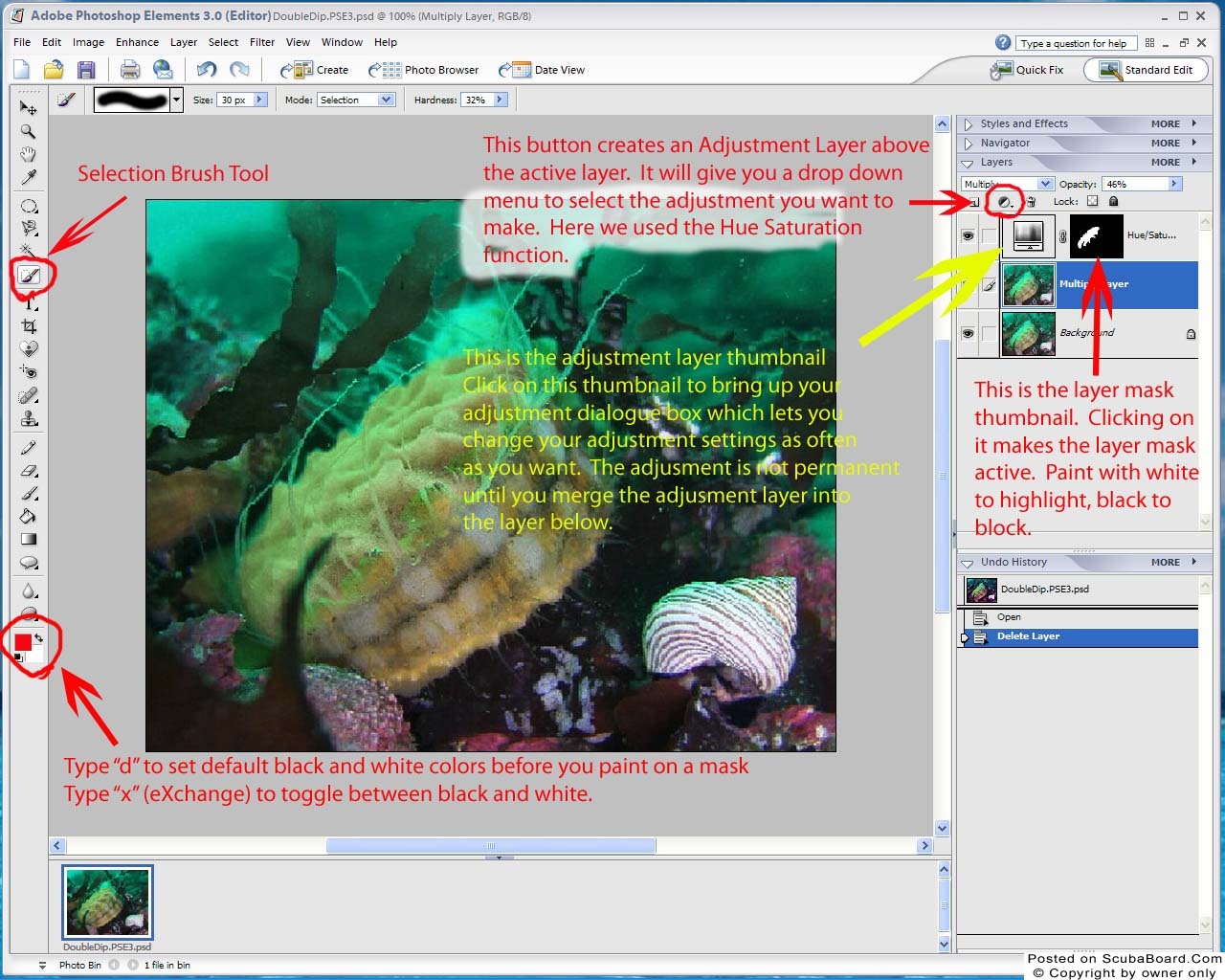Toggle chain link between adjustment and mask
The width and height of the screenshot is (1225, 980).
point(1062,236)
